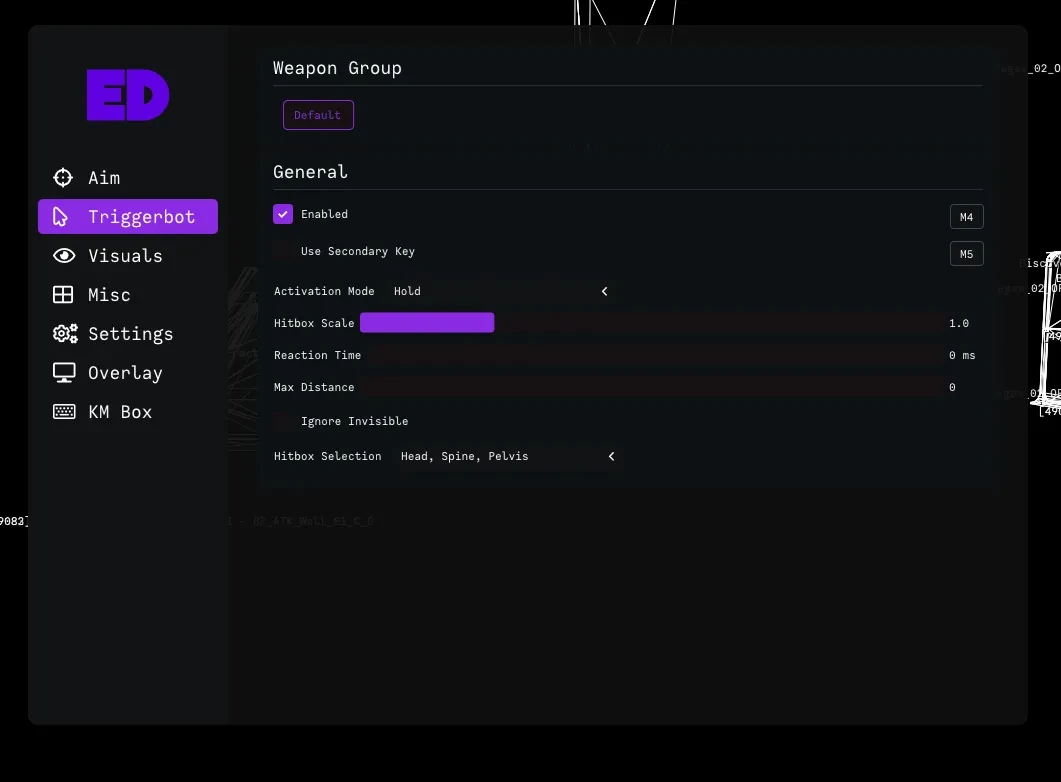Tick the Ignore Invisible checkbox
The height and width of the screenshot is (782, 1061).
283,421
